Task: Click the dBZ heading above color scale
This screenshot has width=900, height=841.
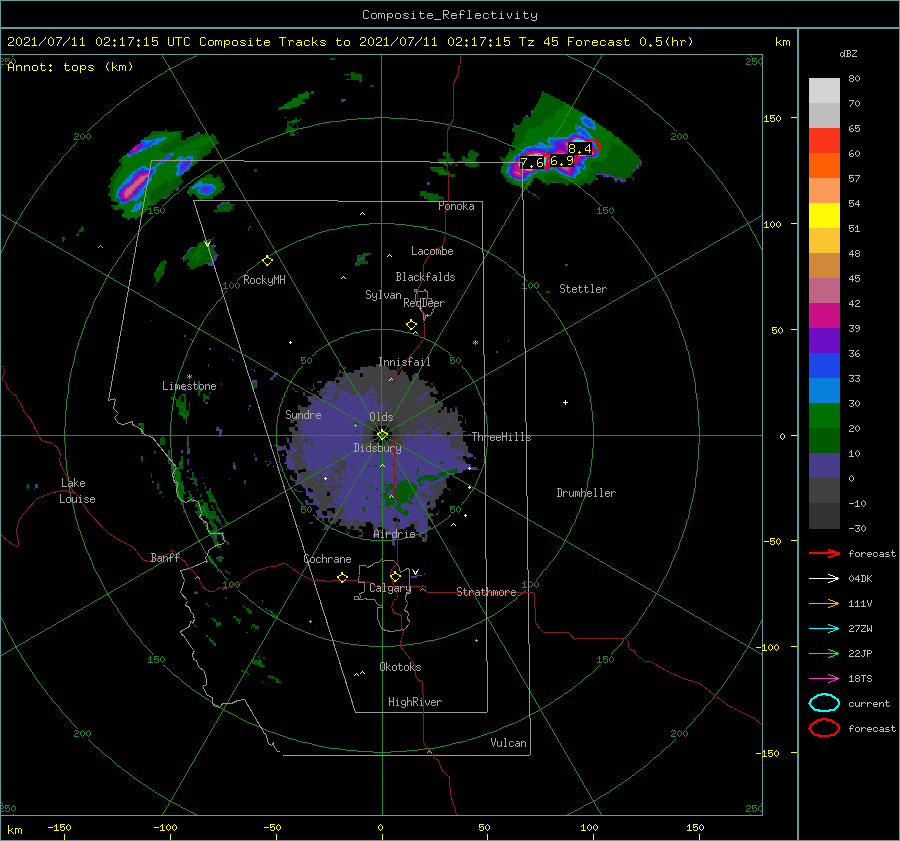Action: pyautogui.click(x=848, y=54)
